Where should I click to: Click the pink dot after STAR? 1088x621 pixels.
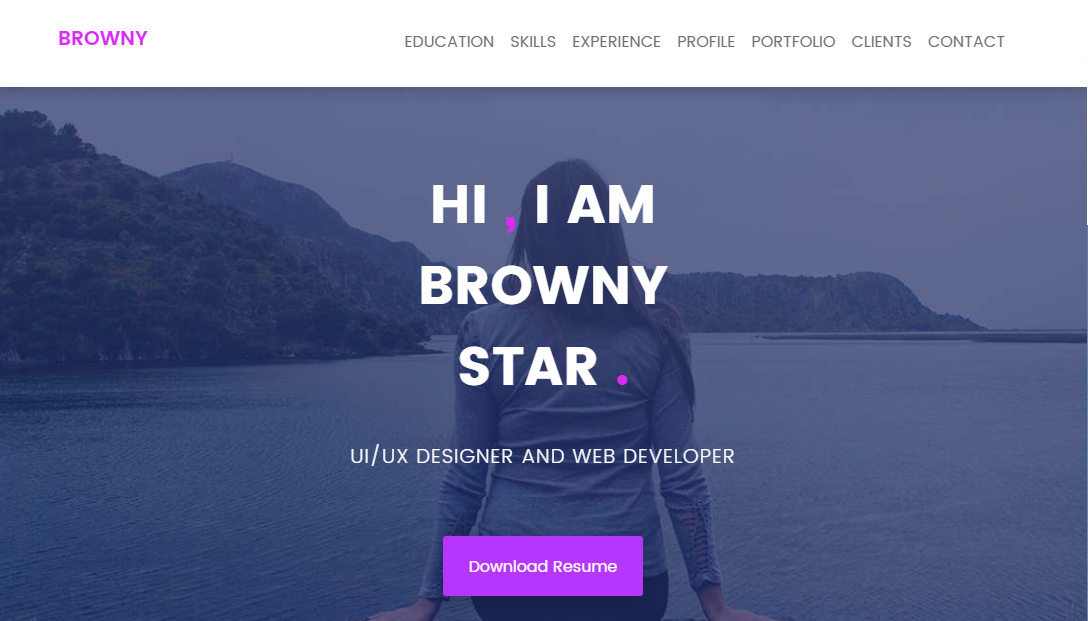click(x=622, y=380)
